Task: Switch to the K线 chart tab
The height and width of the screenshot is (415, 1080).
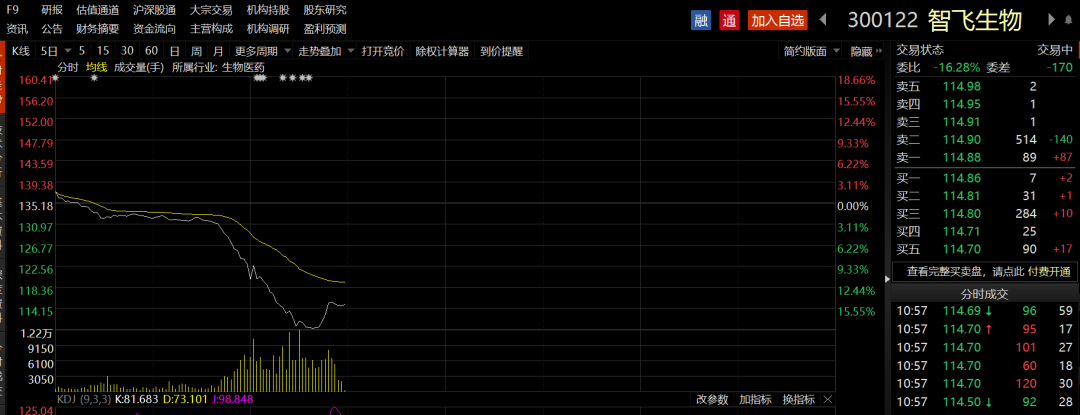Action: click(21, 51)
